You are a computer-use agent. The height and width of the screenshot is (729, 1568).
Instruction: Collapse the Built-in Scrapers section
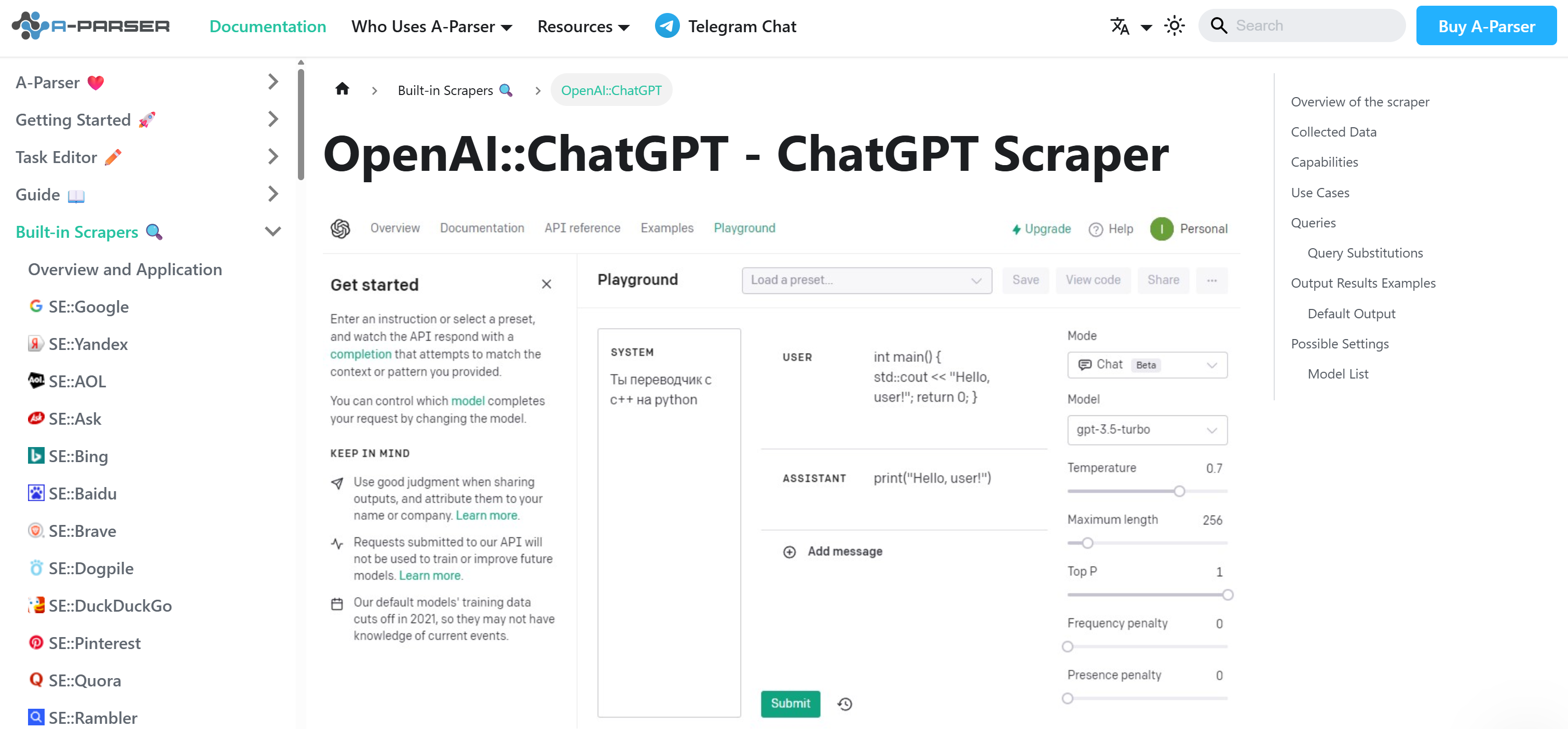[x=272, y=232]
